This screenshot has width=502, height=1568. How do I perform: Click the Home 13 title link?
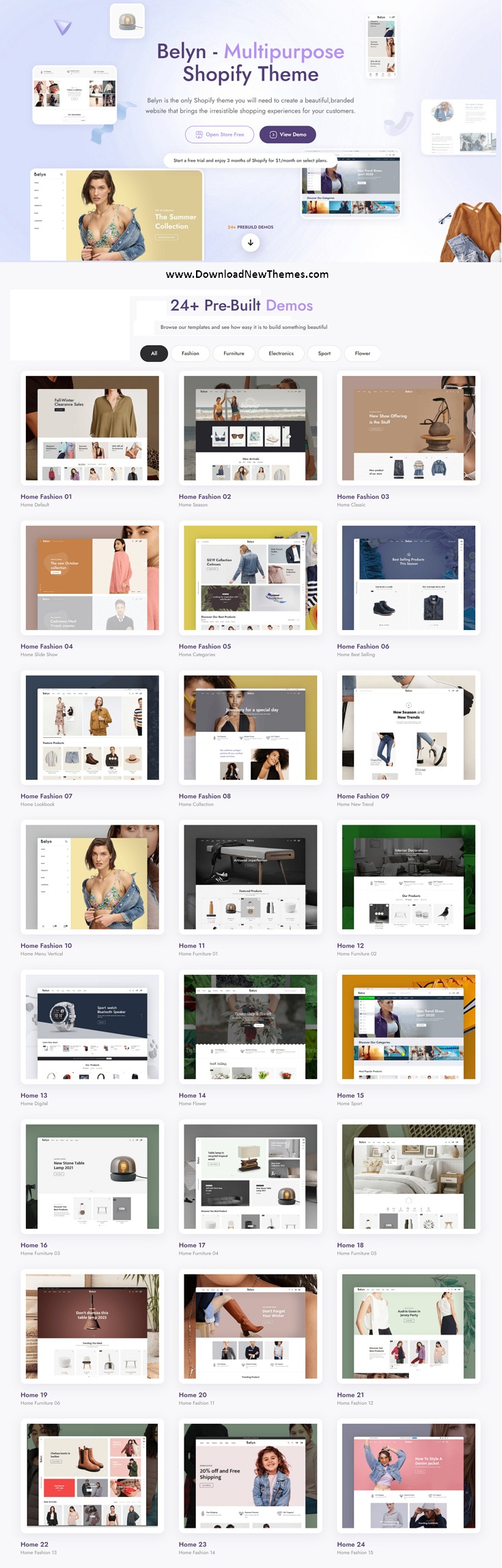(34, 1096)
